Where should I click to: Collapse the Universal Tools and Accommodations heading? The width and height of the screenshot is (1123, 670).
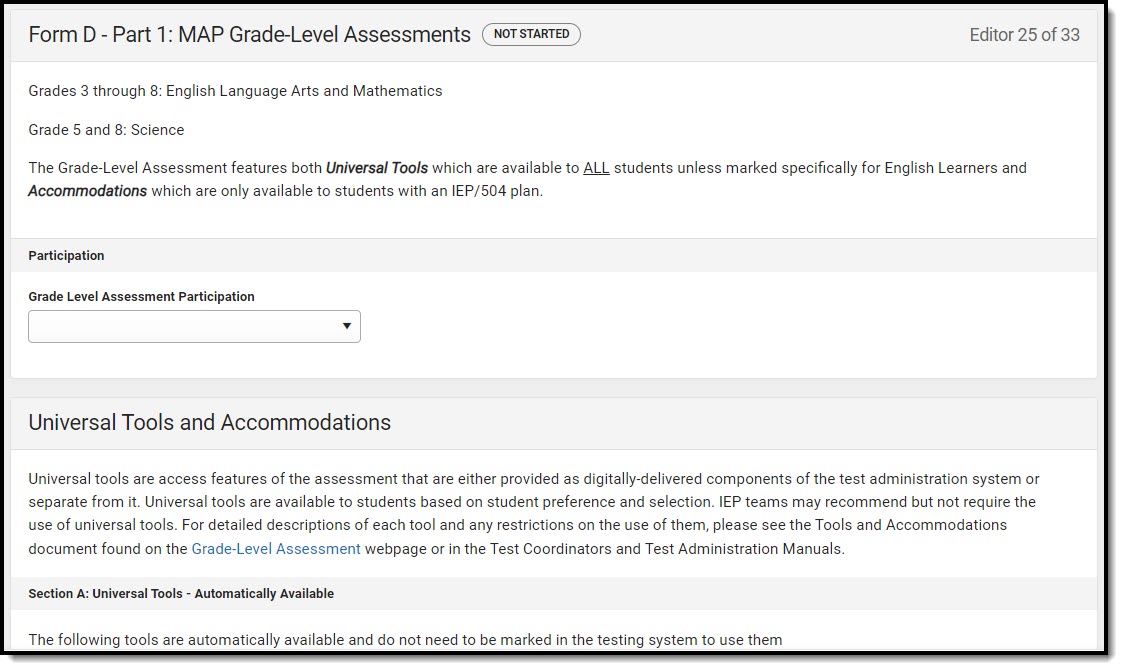coord(210,423)
